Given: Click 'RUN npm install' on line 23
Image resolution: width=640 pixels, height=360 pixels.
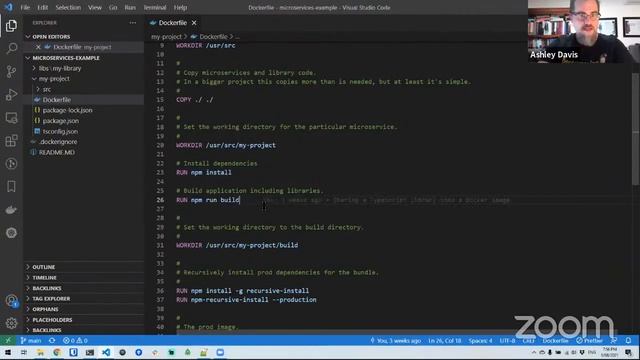Looking at the screenshot, I should tap(204, 173).
